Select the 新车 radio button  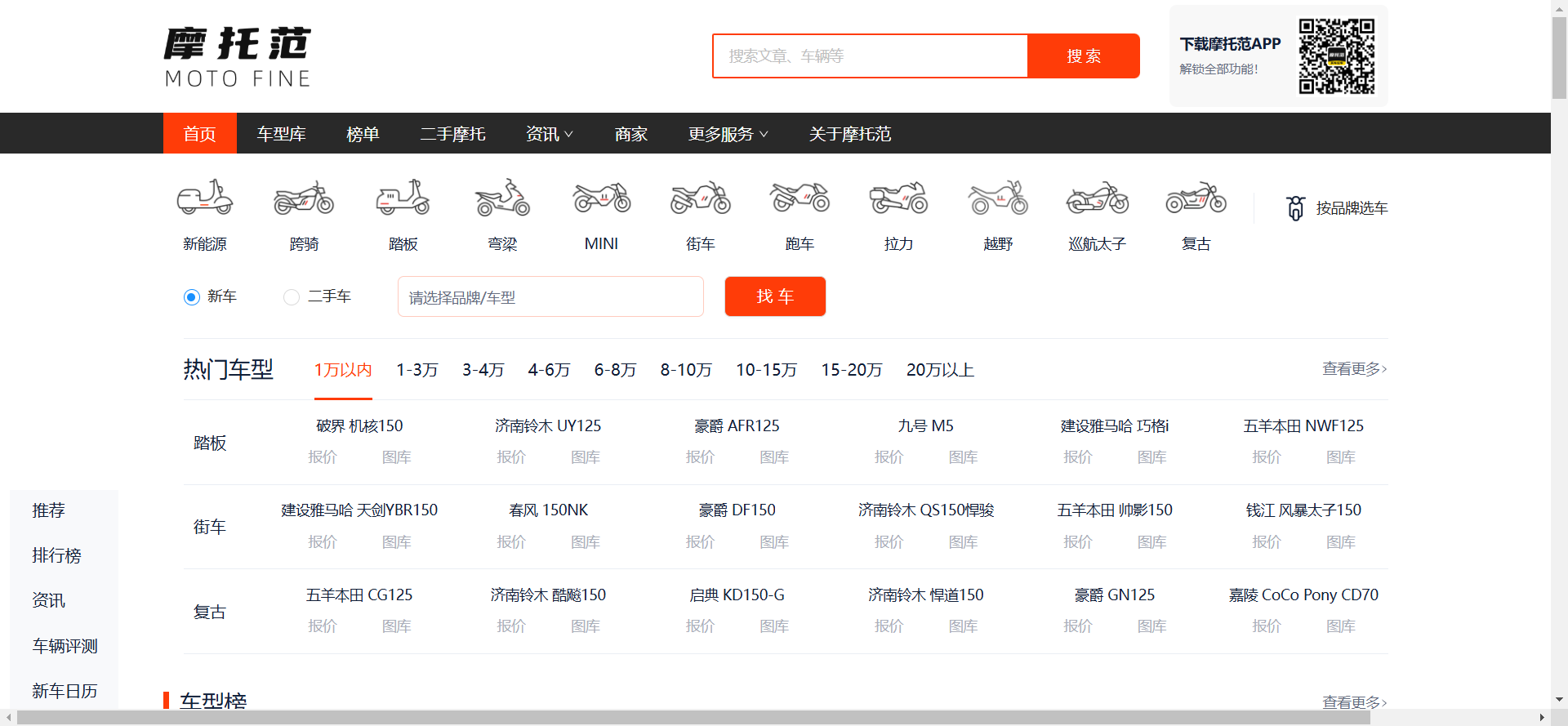[x=192, y=297]
